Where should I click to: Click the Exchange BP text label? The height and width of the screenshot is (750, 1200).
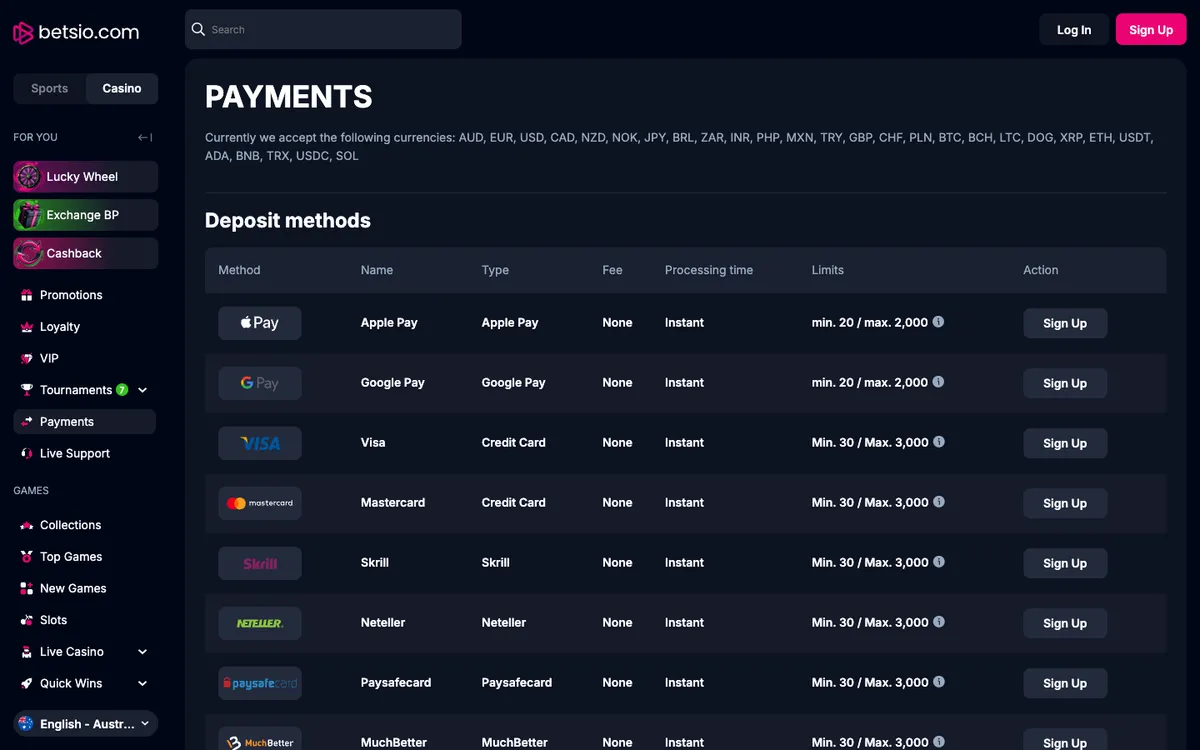[x=83, y=215]
